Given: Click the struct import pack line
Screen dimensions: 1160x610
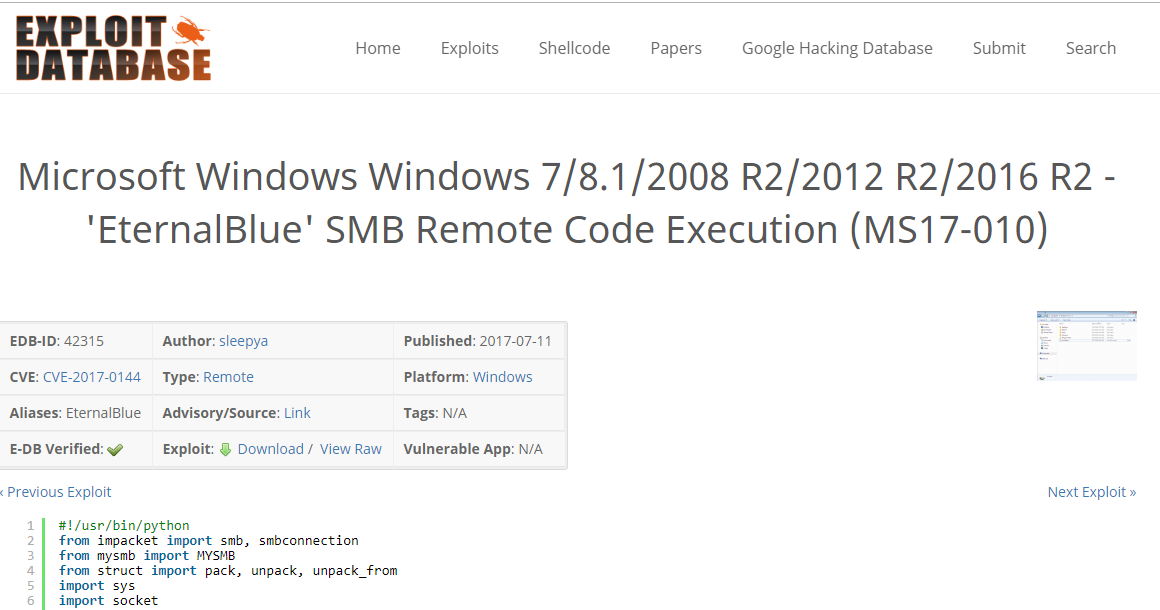Looking at the screenshot, I should click(x=228, y=571).
